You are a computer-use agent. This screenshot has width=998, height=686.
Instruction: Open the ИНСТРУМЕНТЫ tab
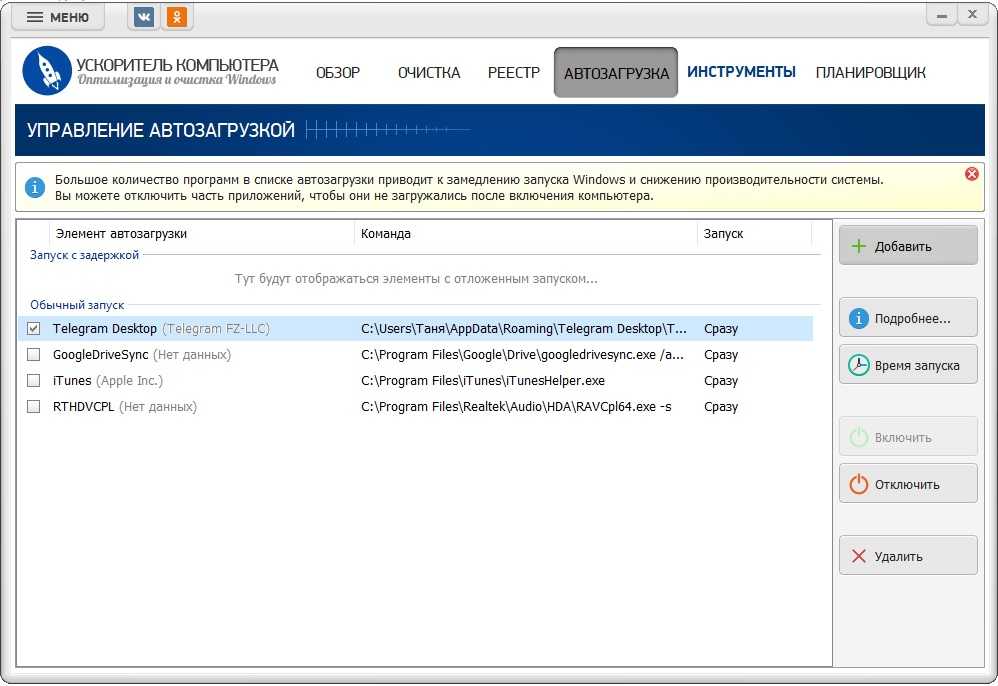pyautogui.click(x=741, y=72)
